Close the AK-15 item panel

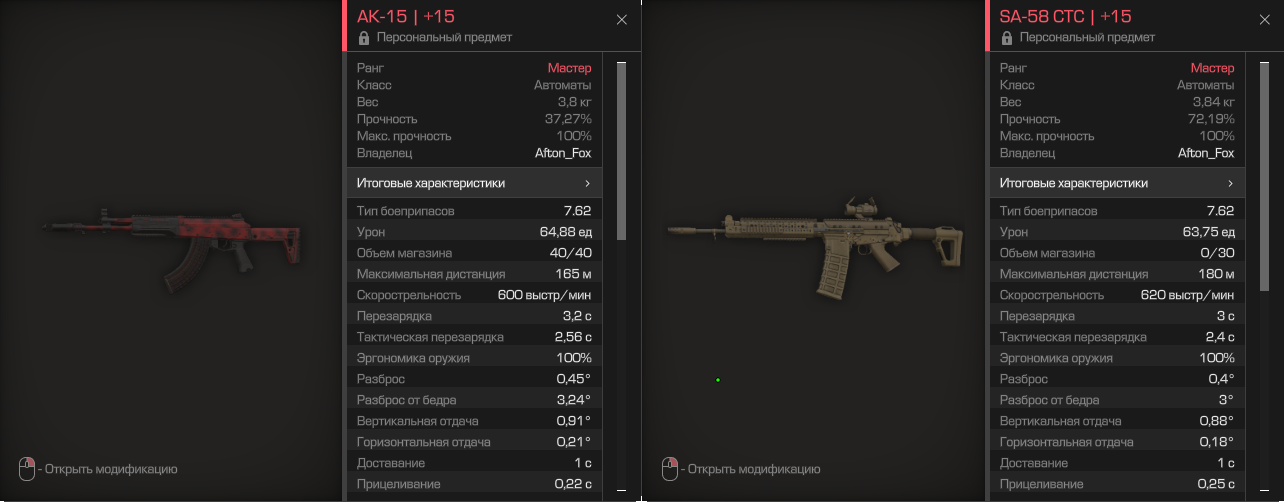pos(622,19)
